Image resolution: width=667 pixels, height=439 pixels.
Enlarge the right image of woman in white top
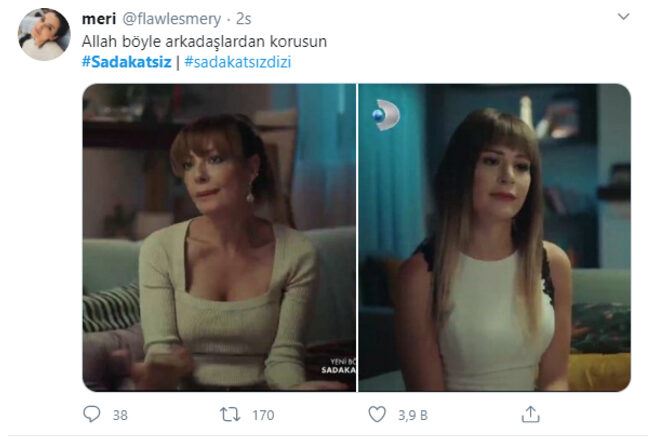(x=495, y=237)
